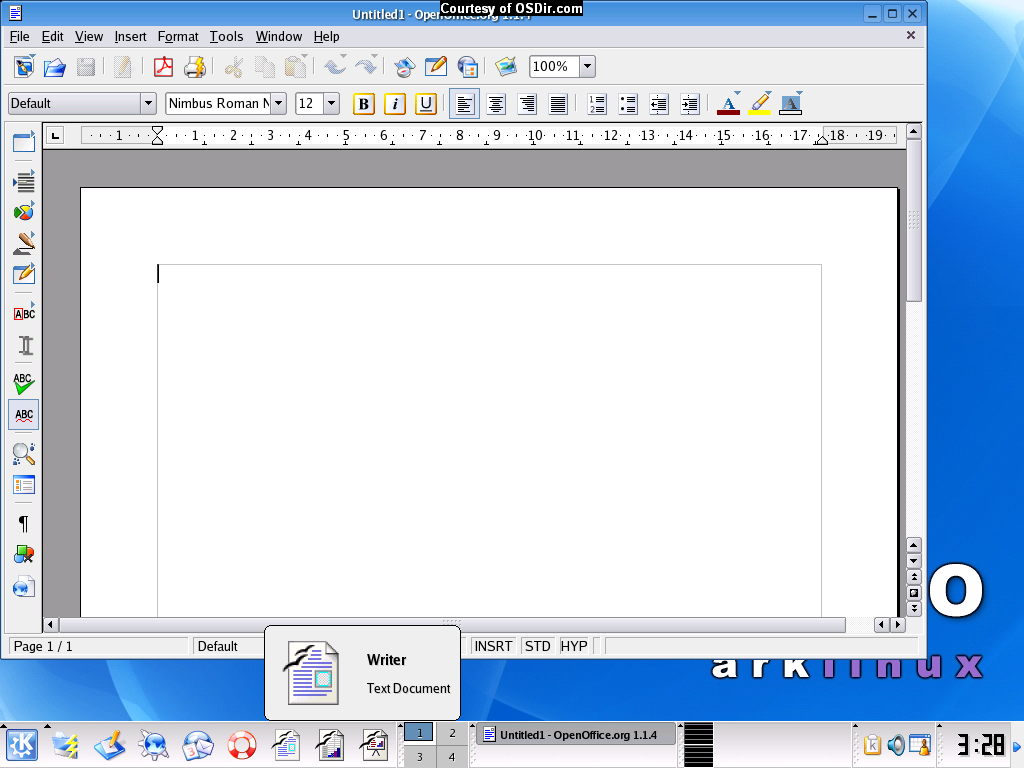
Task: Open the View menu
Action: 89,37
